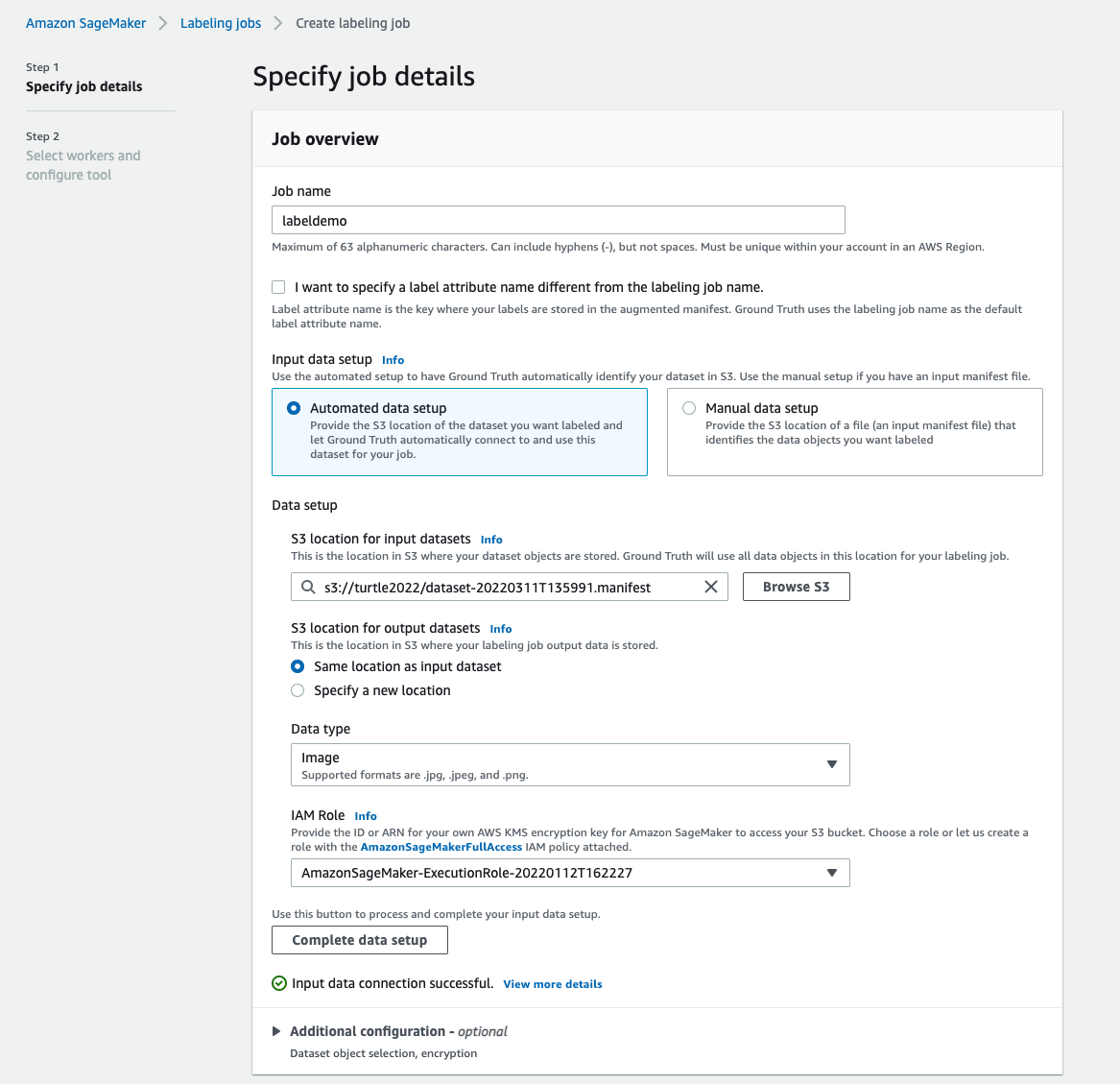Choose Manual data setup option

pos(689,408)
